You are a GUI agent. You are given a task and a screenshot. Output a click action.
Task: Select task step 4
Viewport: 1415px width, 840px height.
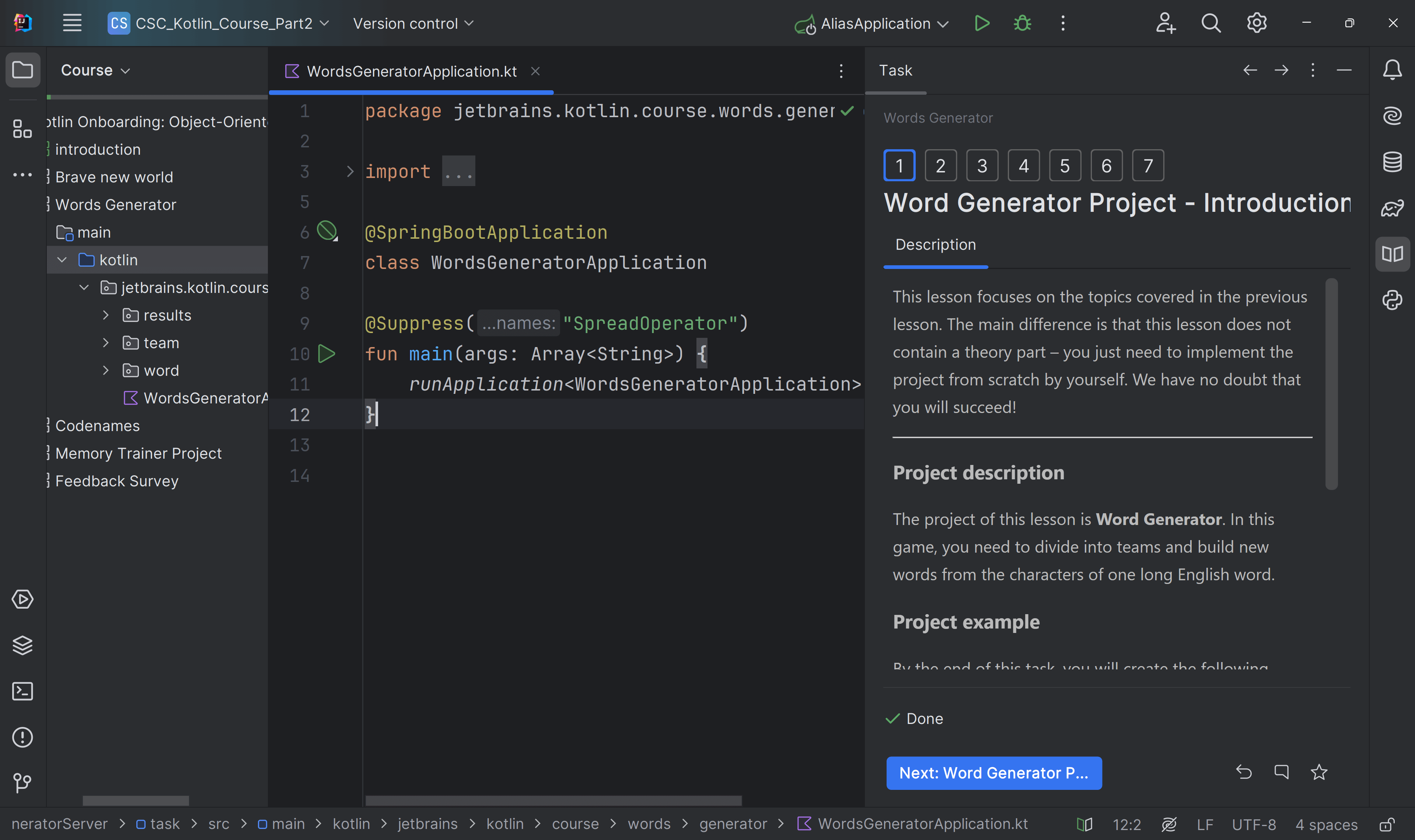[1023, 165]
